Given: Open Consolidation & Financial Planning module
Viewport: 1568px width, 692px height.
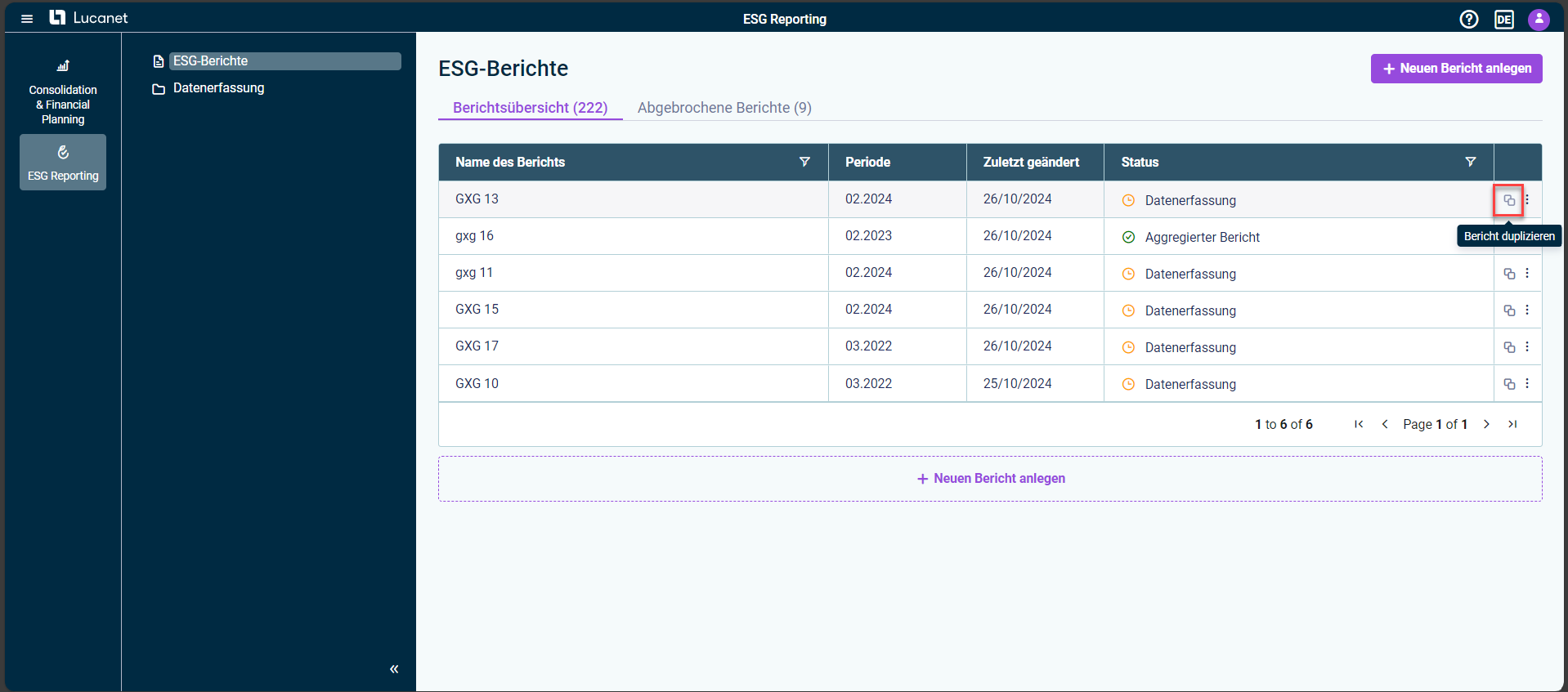Looking at the screenshot, I should [63, 92].
